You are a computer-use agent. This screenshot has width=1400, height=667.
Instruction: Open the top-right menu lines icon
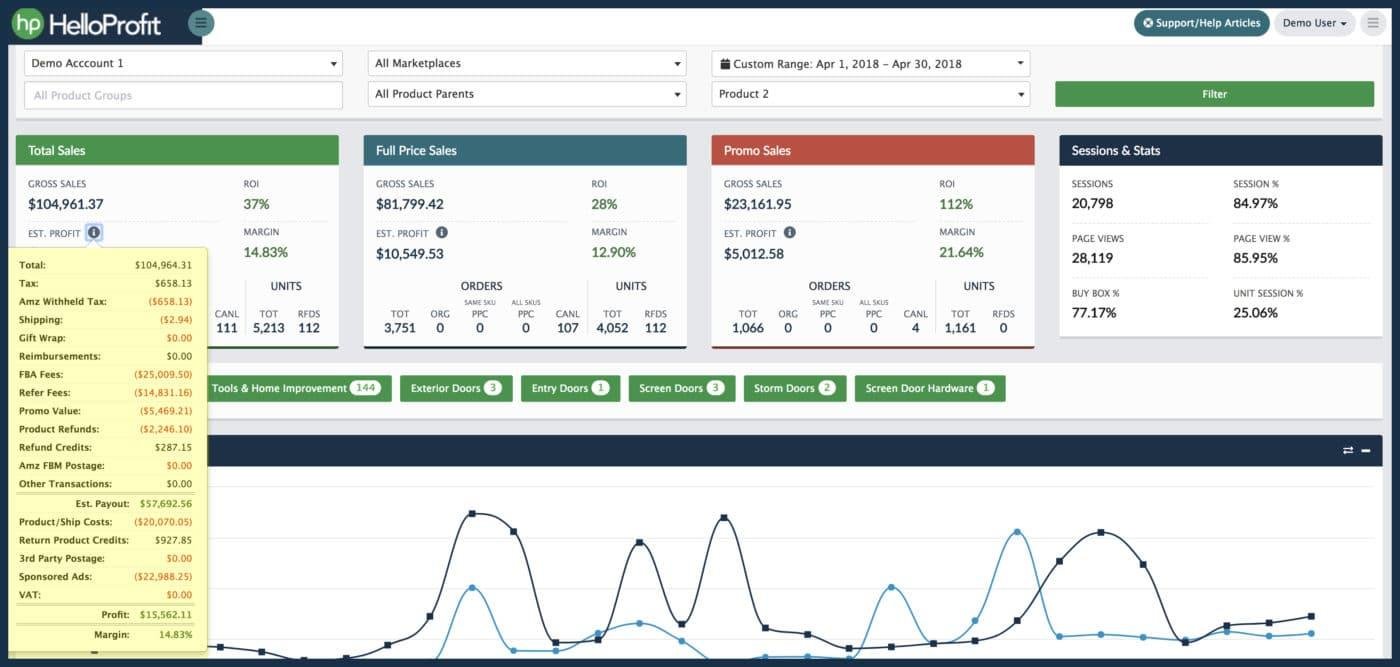pos(1373,23)
